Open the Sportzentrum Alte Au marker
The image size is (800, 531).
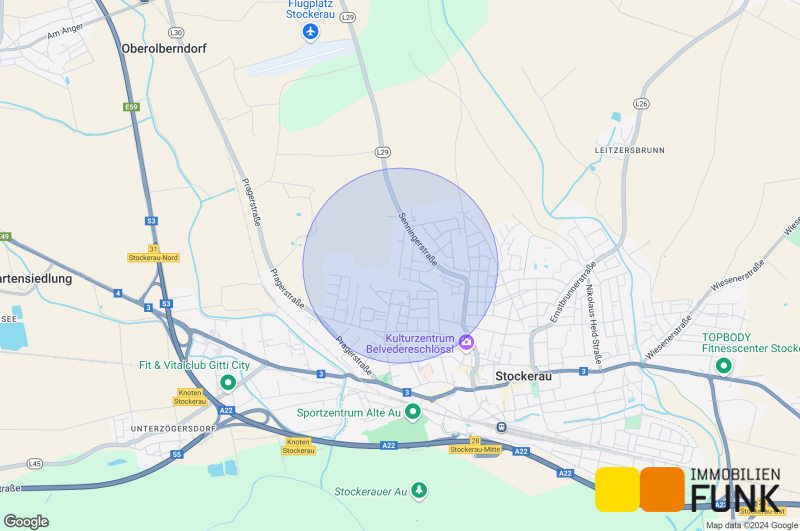413,412
